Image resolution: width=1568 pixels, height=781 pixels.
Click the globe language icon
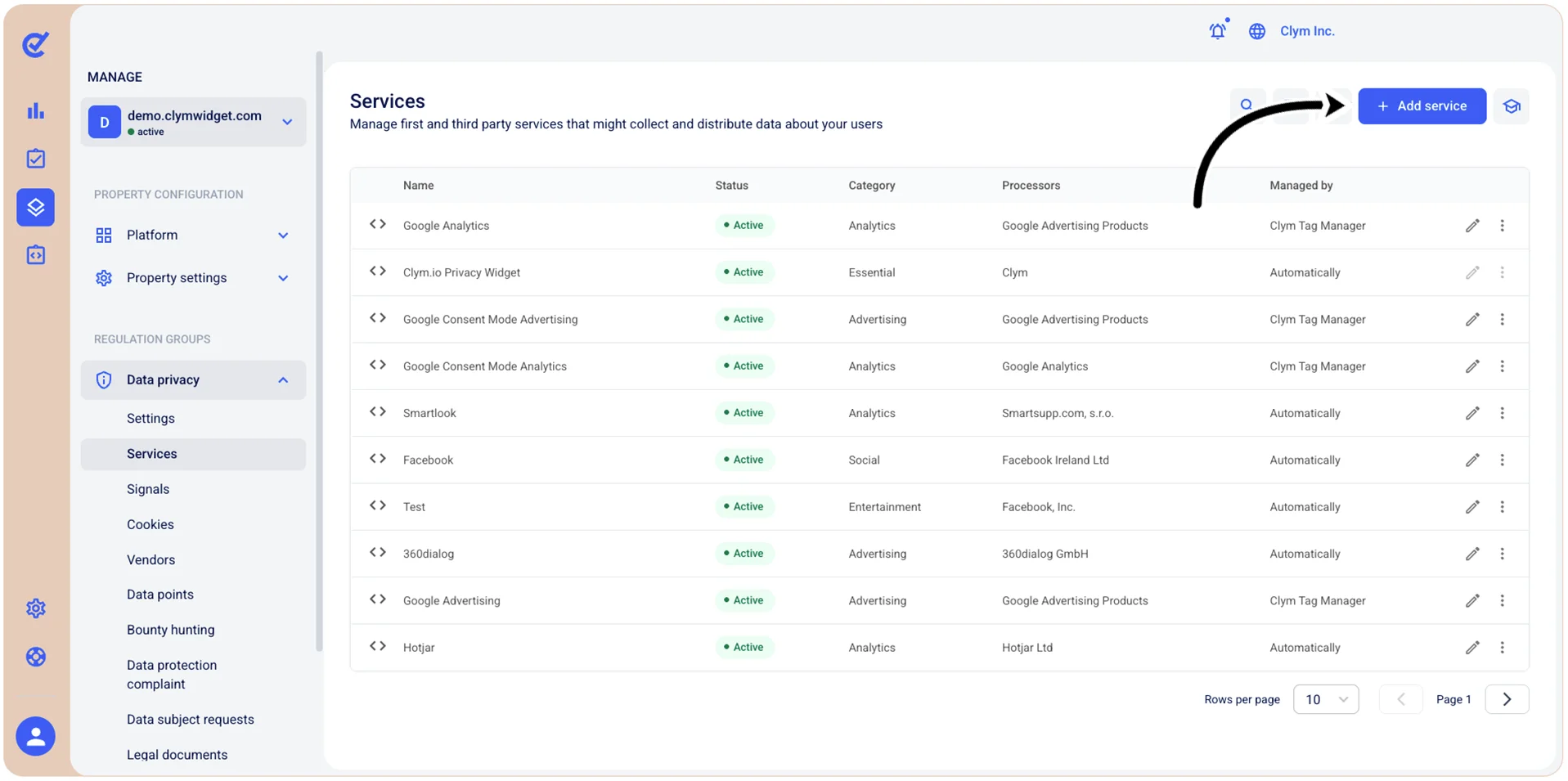tap(1257, 31)
